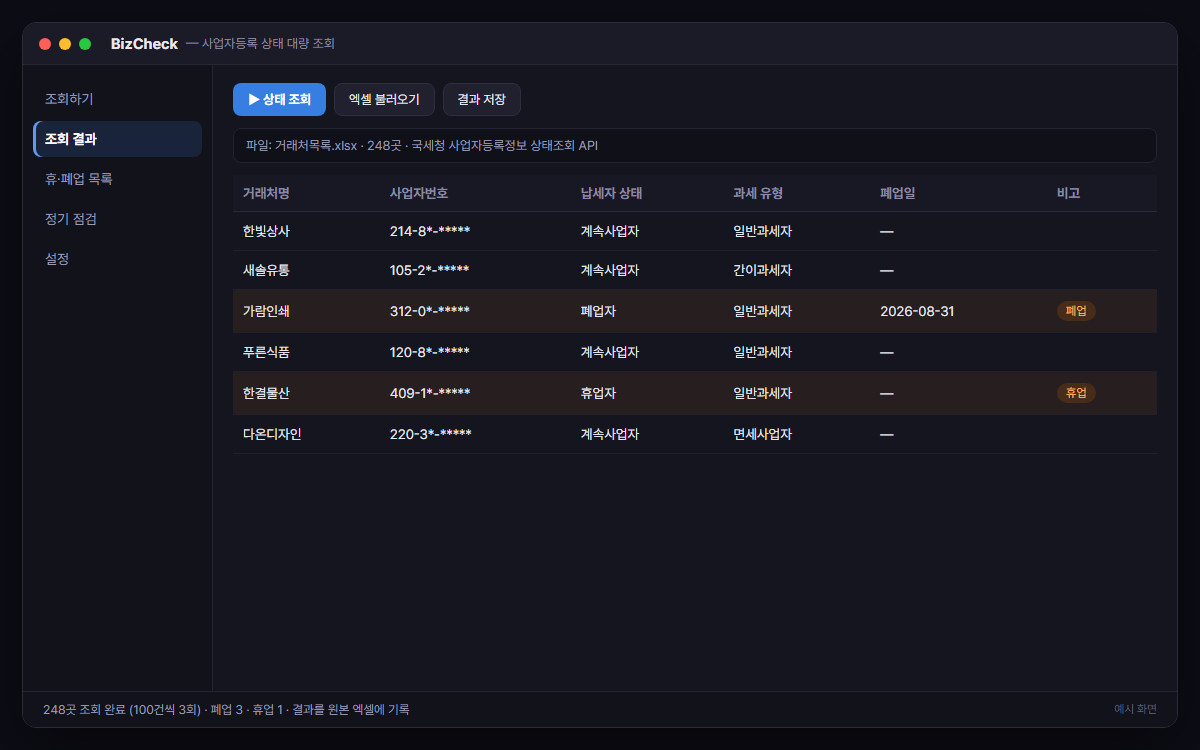Select 조회 결과 in the sidebar

click(118, 139)
